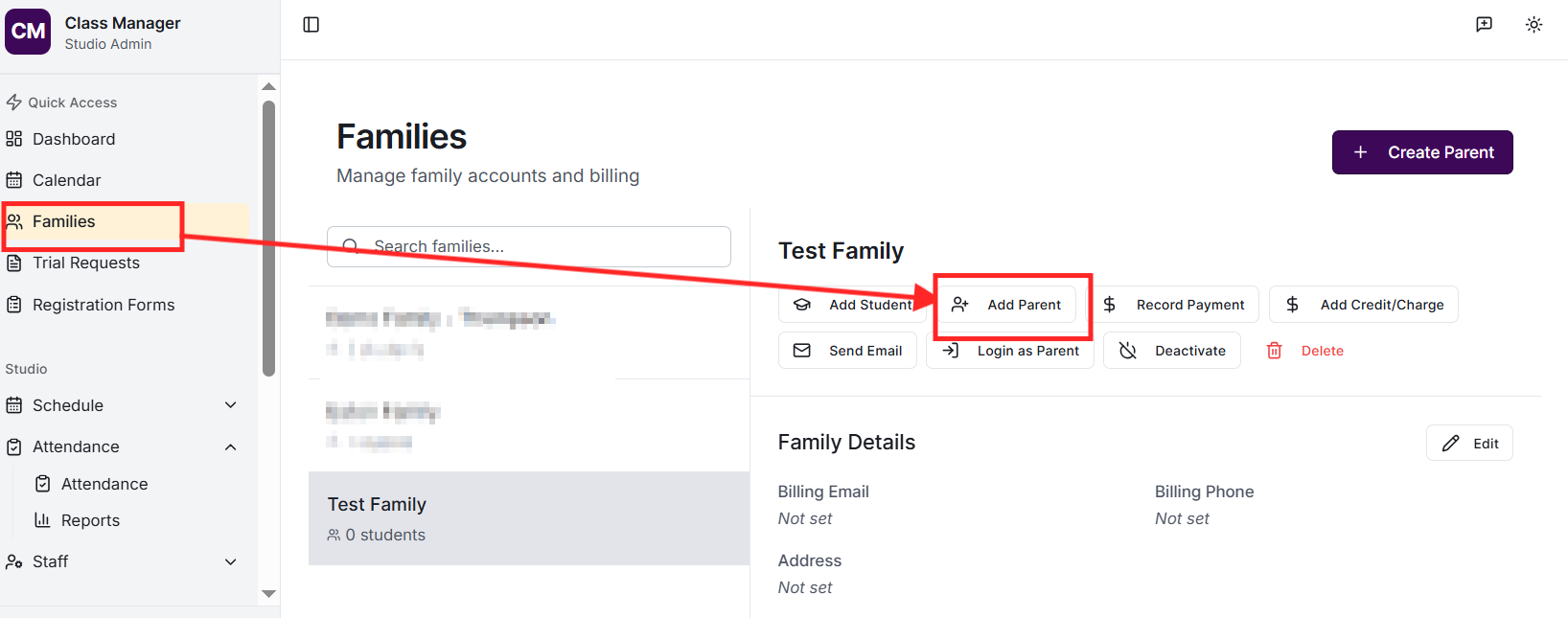The image size is (1568, 618).
Task: Collapse the Attendance sidebar section
Action: click(230, 446)
